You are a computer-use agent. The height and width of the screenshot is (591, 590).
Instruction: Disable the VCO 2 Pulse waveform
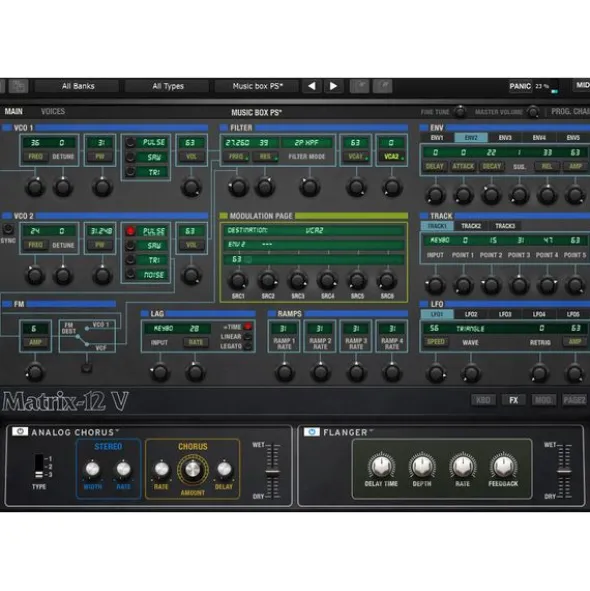click(130, 231)
